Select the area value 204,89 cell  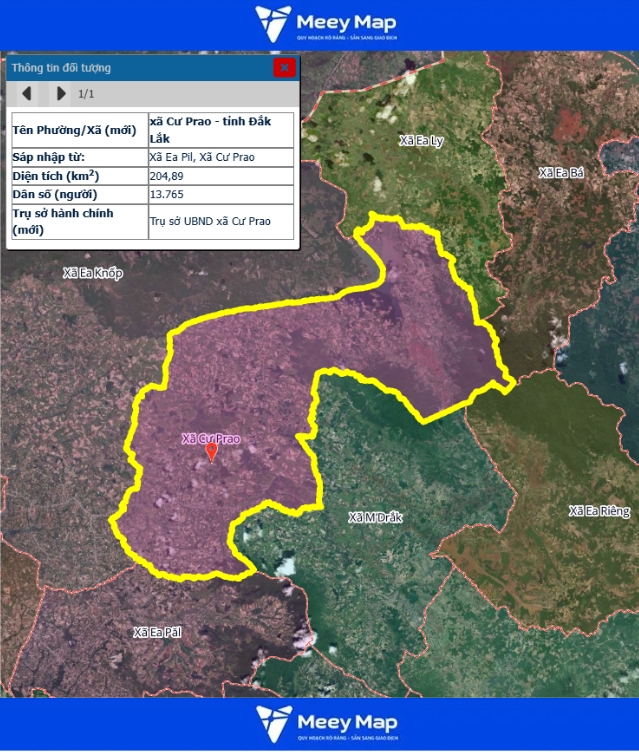[220, 176]
